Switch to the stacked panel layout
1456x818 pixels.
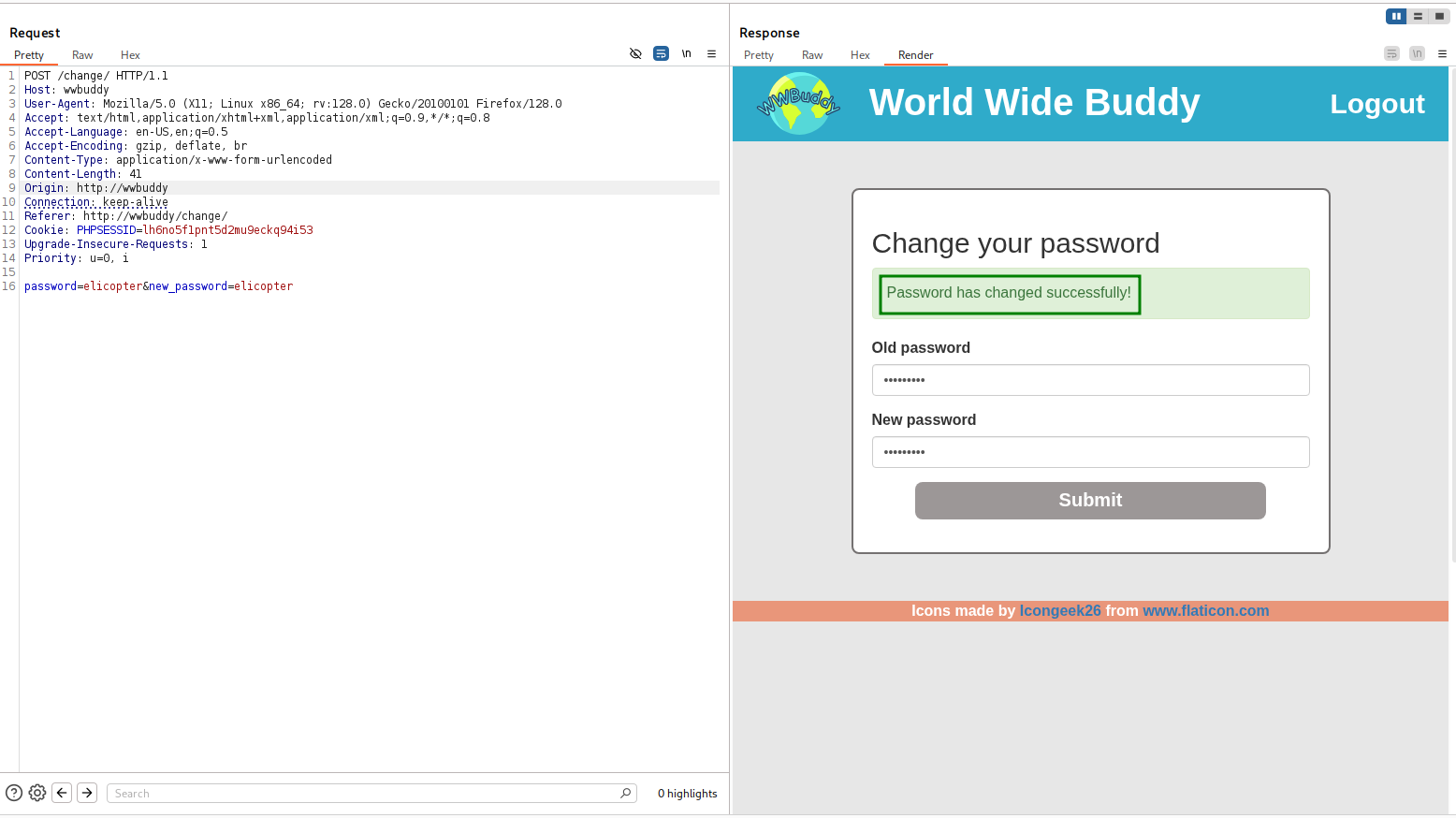coord(1418,16)
